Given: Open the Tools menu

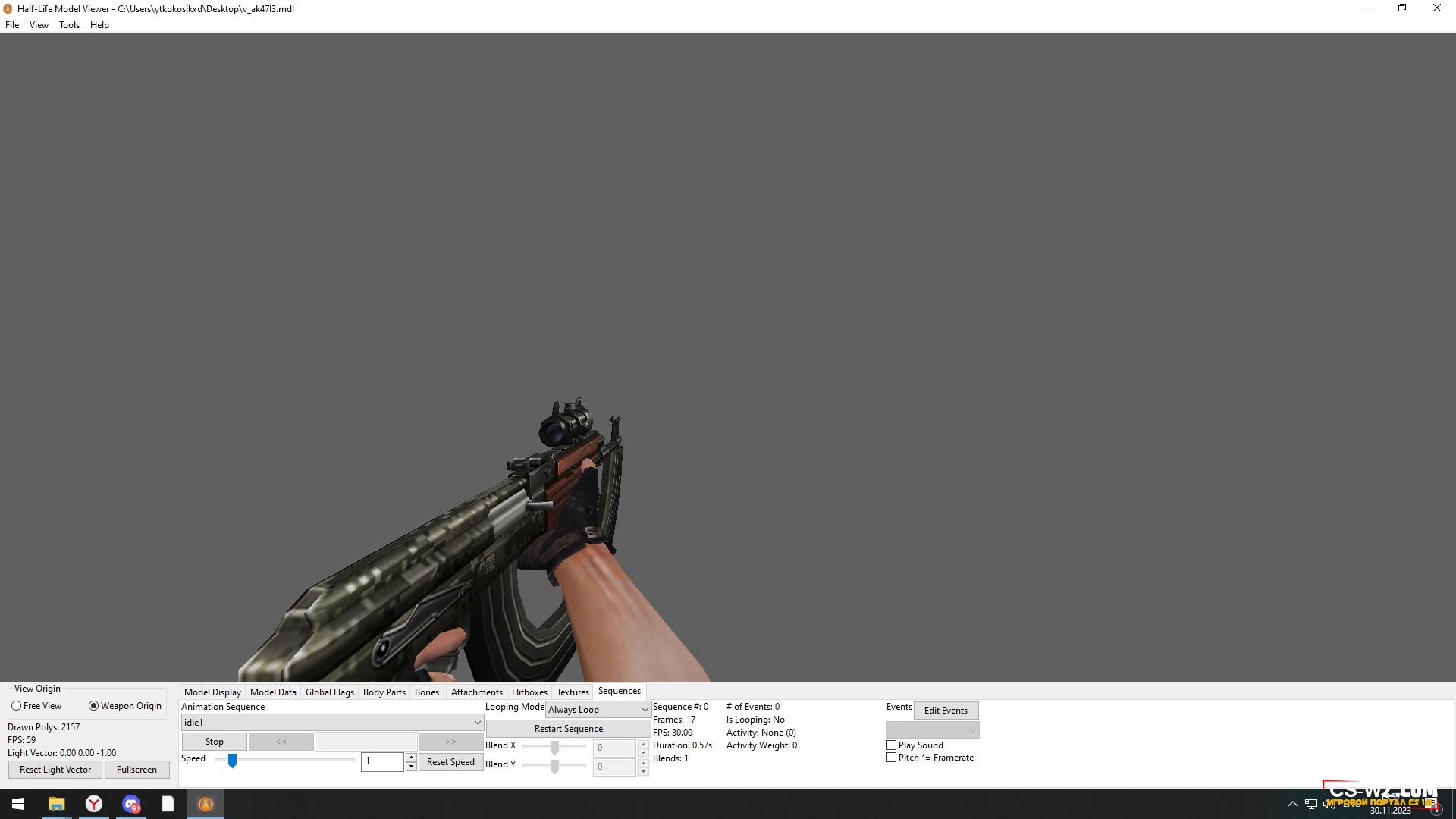Looking at the screenshot, I should pyautogui.click(x=69, y=25).
